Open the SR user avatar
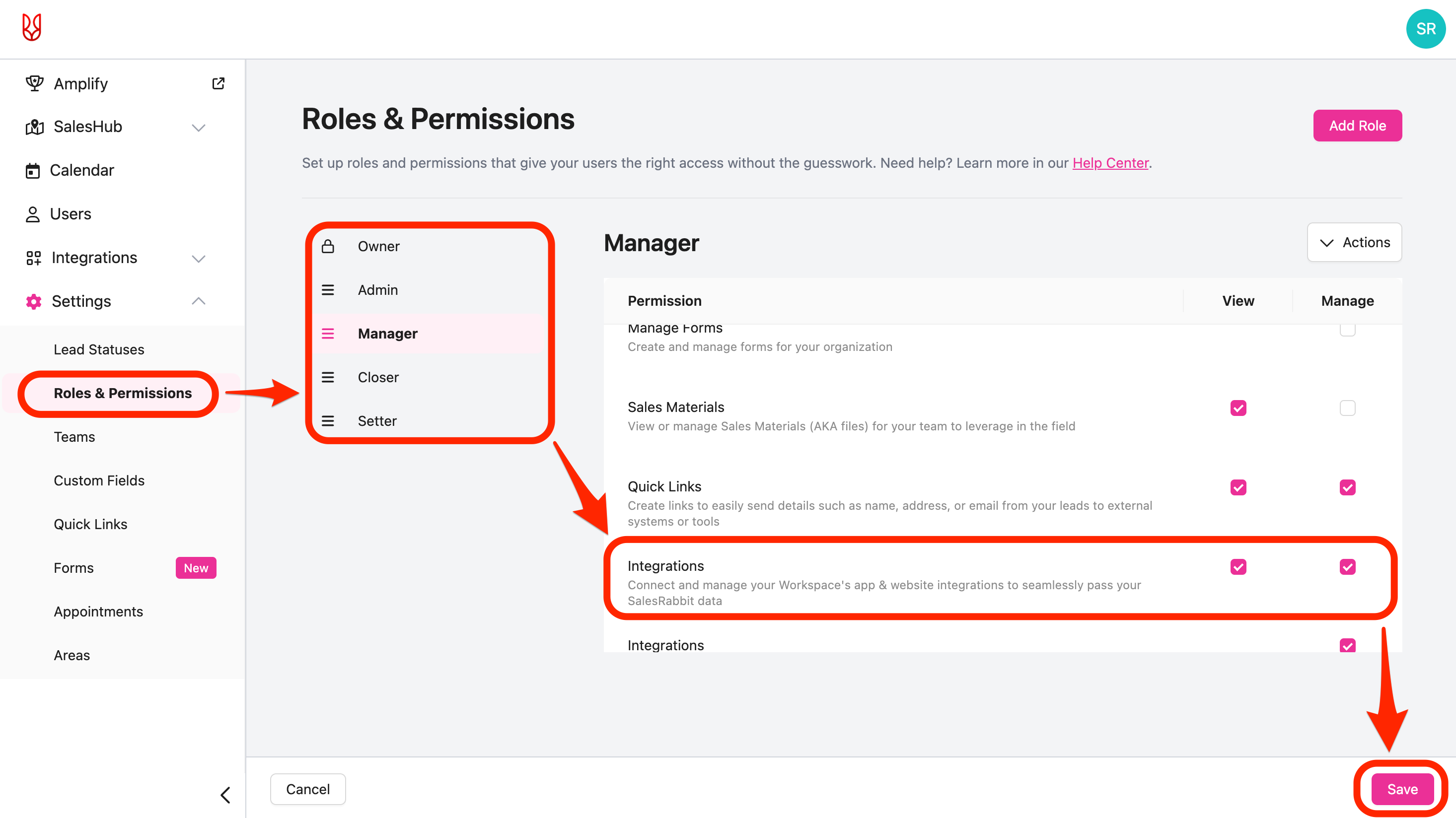Screen dimensions: 1456x818 pyautogui.click(x=1425, y=29)
